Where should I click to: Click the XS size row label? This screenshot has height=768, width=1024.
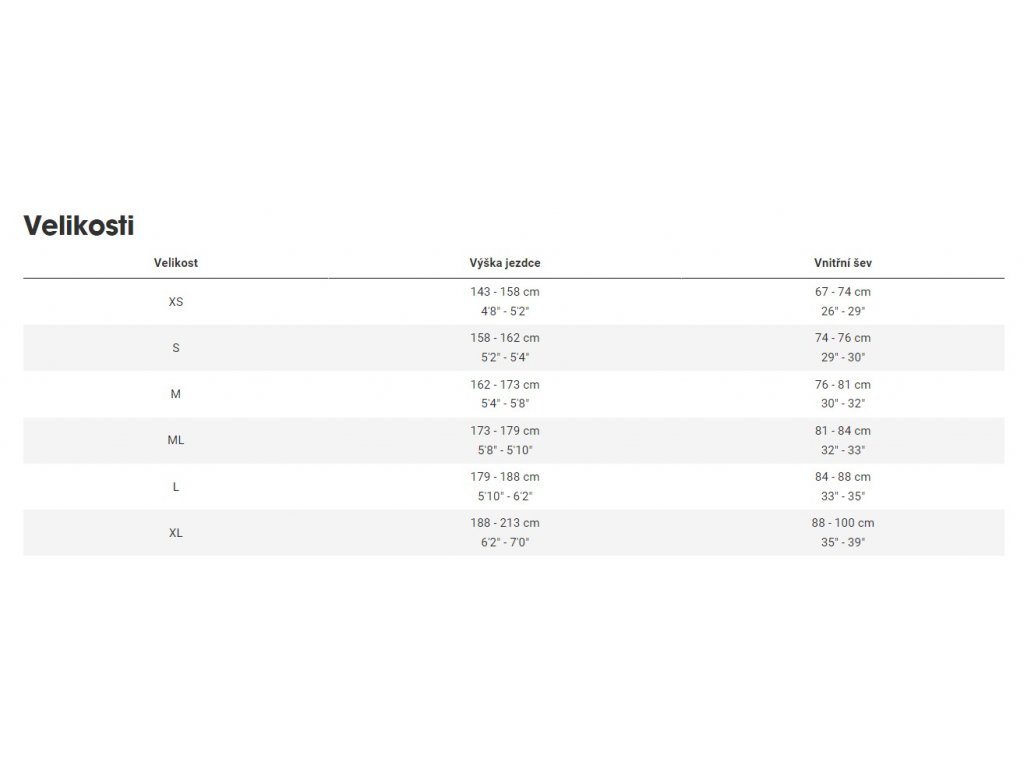[176, 302]
